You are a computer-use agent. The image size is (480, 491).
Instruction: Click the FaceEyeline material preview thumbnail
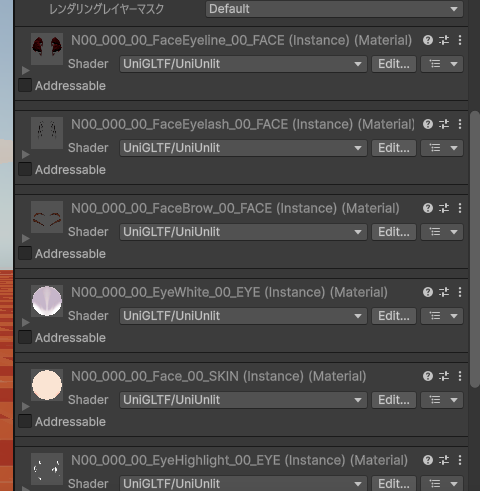click(47, 49)
